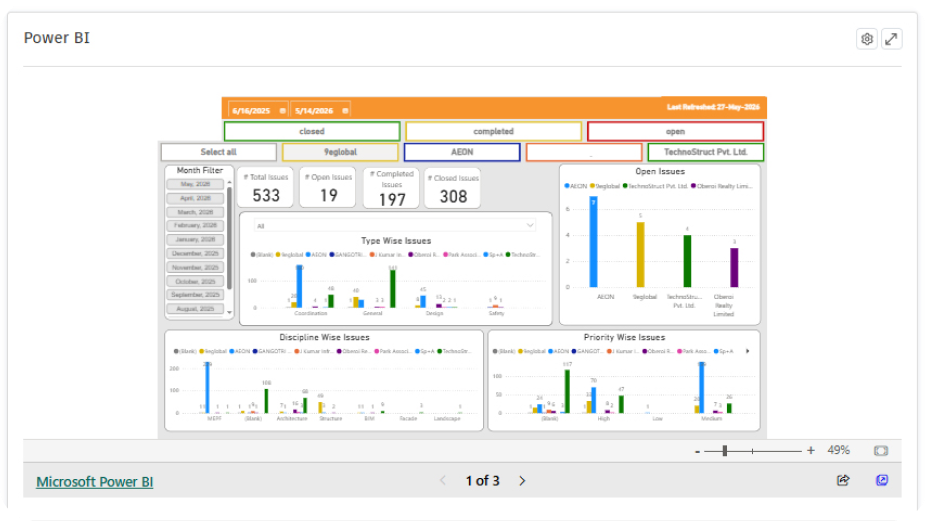This screenshot has height=521, width=927.
Task: Open report in Power BI icon
Action: point(881,480)
